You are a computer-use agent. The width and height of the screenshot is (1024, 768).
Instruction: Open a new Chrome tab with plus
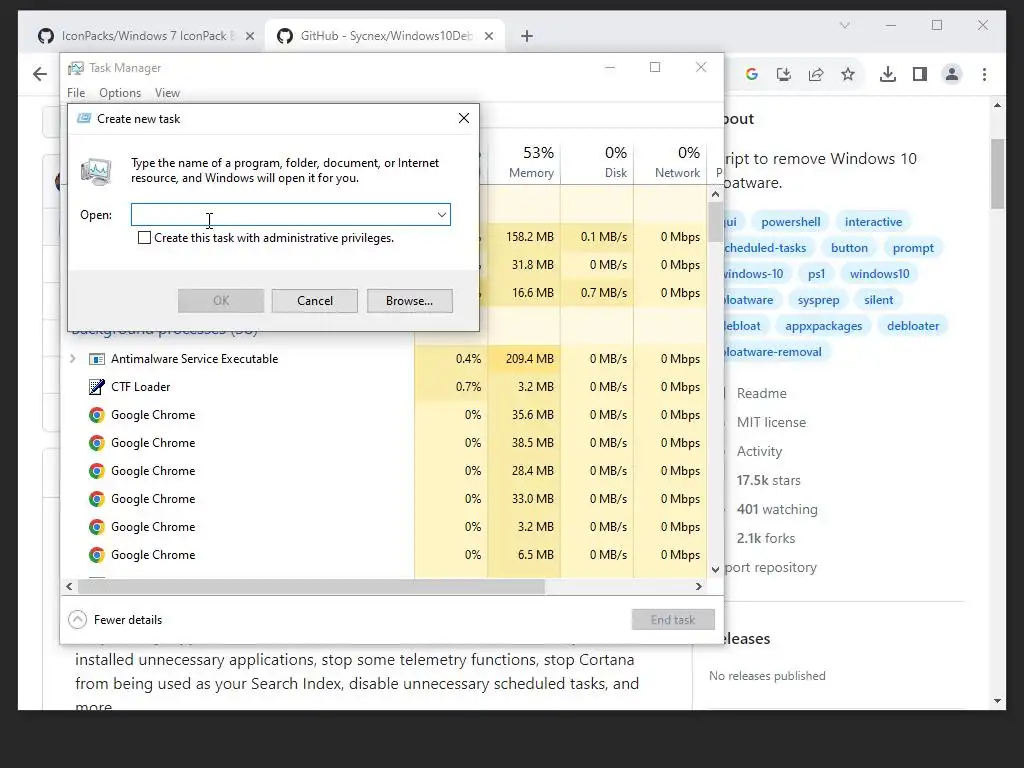[x=527, y=36]
